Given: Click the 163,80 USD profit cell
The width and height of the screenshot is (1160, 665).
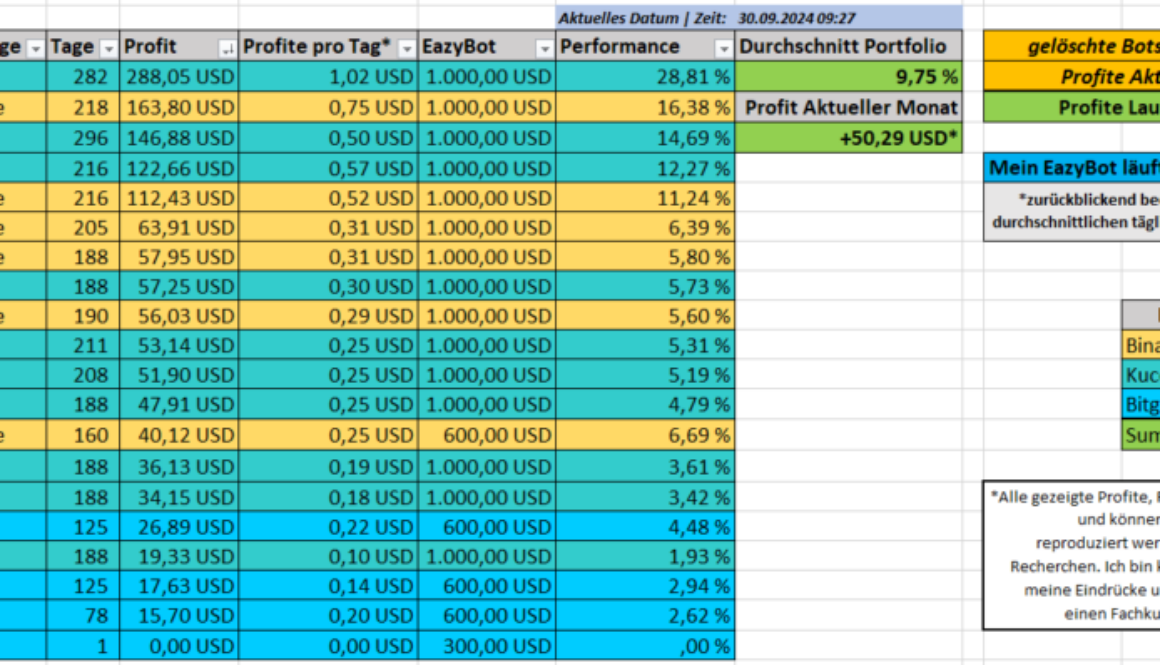Looking at the screenshot, I should (x=179, y=108).
